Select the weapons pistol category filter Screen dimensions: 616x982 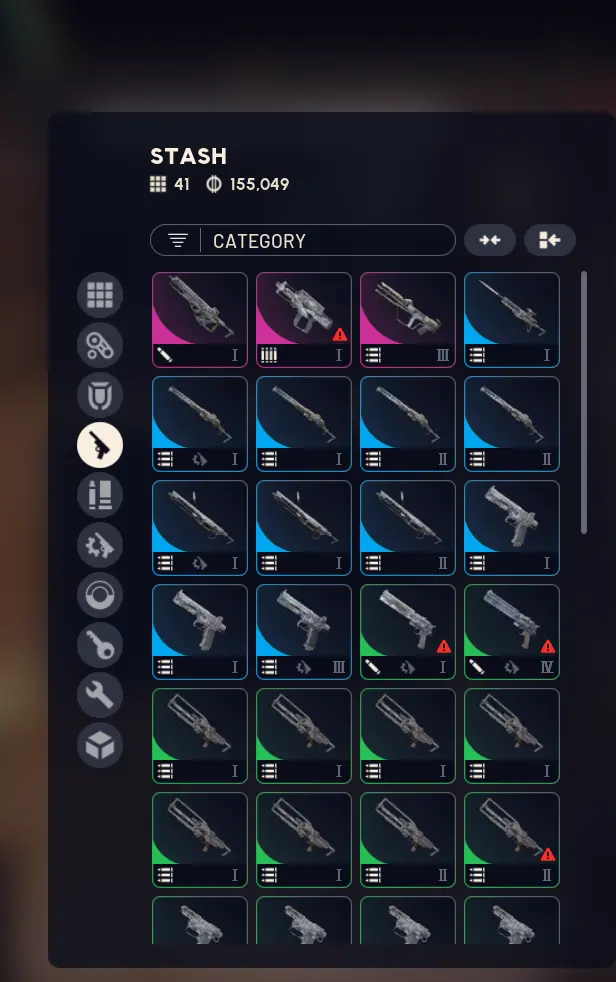(x=100, y=445)
